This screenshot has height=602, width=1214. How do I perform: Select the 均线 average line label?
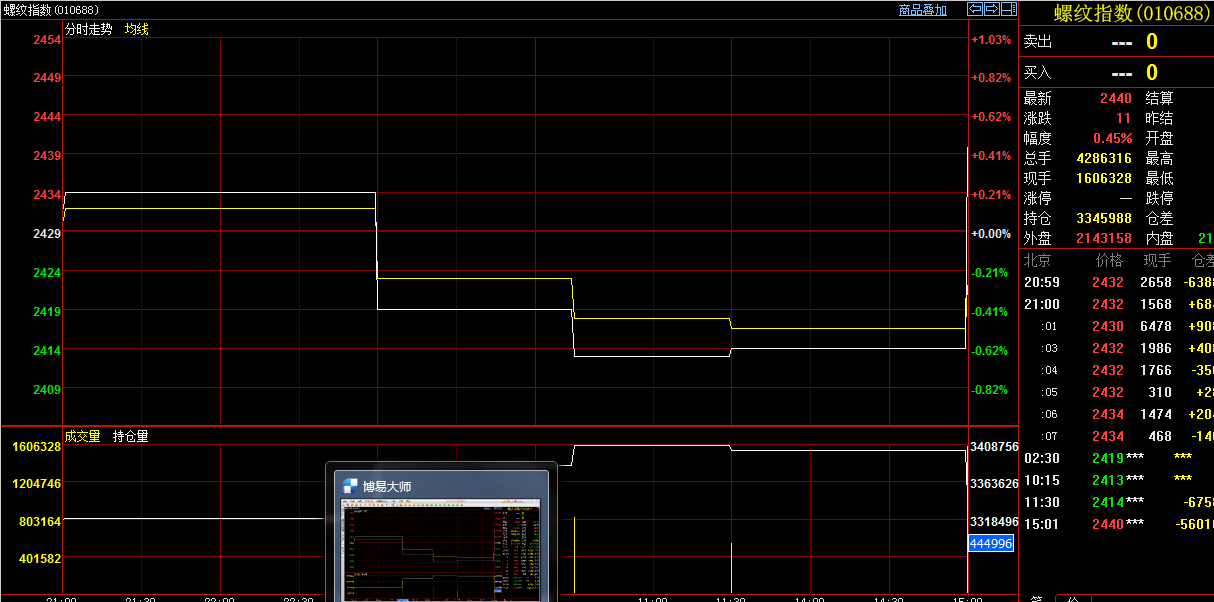(x=136, y=29)
